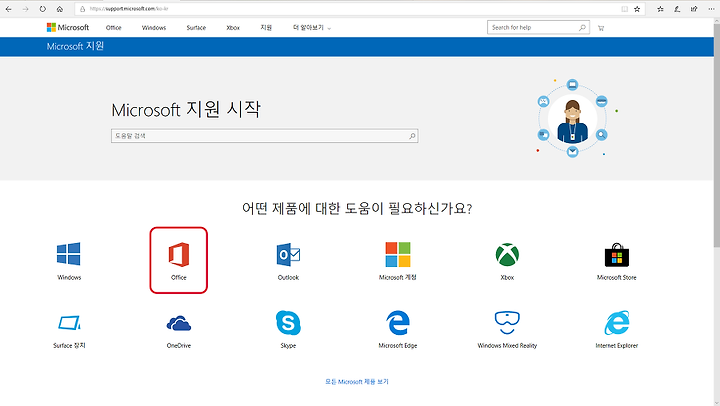Viewport: 720px width, 406px height.
Task: Click the Microsoft 지원 banner link
Action: pos(75,46)
